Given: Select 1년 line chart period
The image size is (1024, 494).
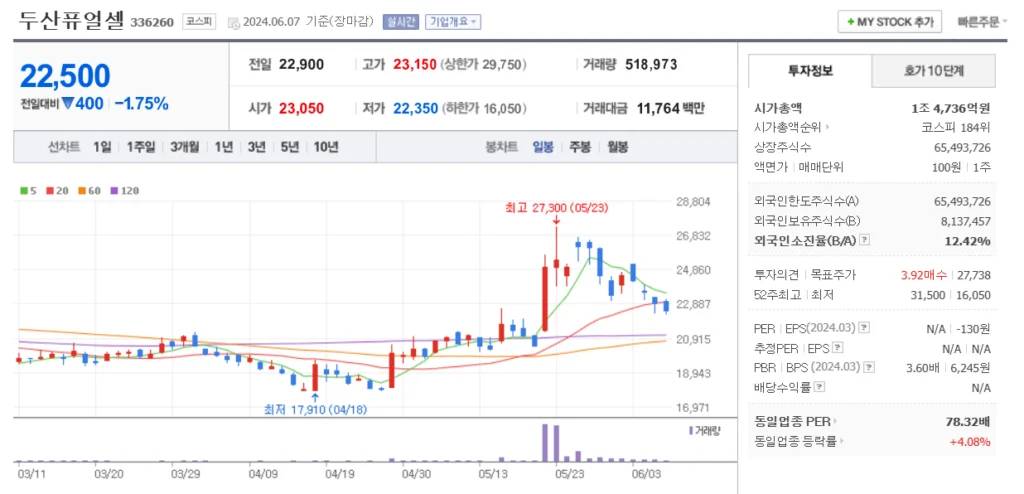Looking at the screenshot, I should (x=224, y=147).
